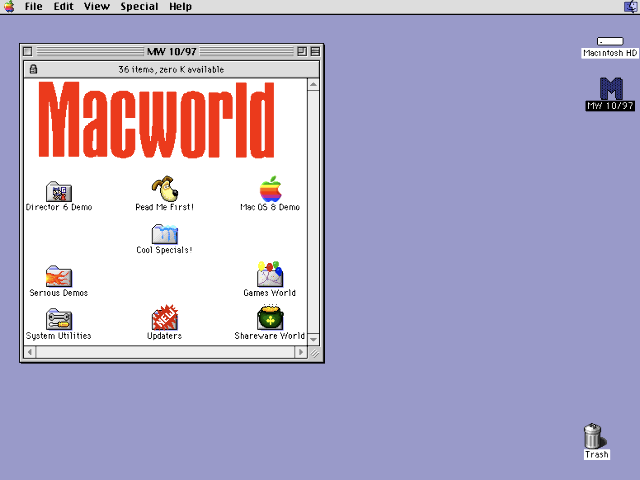Image resolution: width=640 pixels, height=480 pixels.
Task: Click the scroll down arrow
Action: tap(313, 340)
